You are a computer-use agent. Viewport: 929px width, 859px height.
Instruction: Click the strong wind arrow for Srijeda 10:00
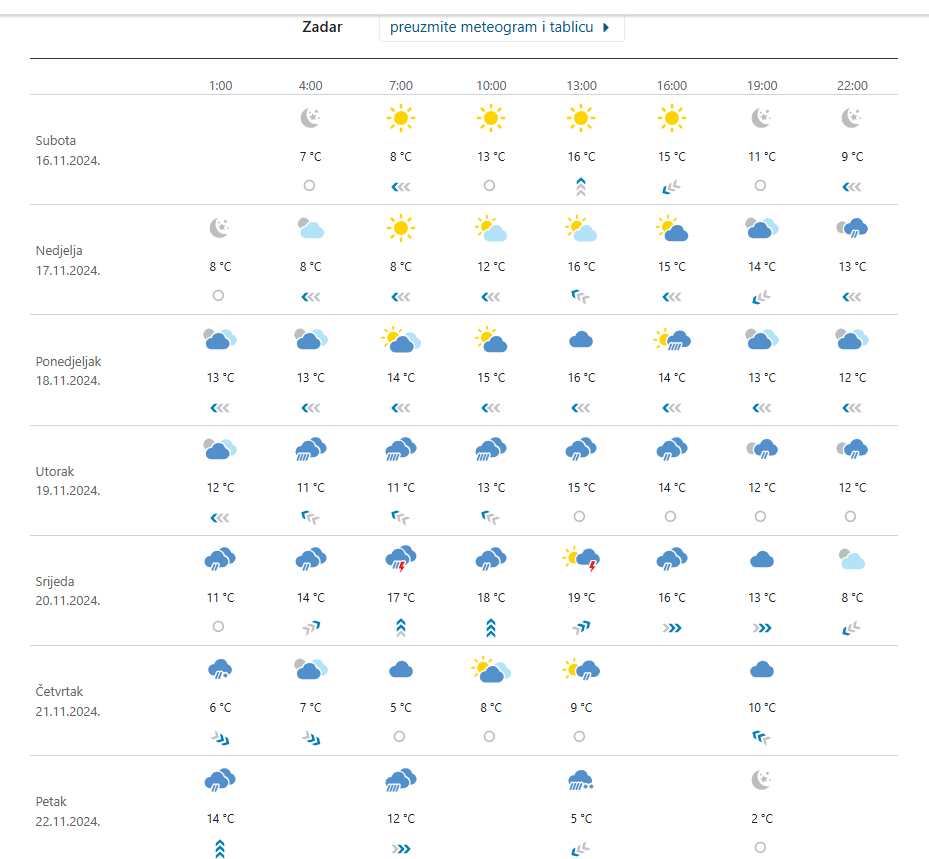491,627
